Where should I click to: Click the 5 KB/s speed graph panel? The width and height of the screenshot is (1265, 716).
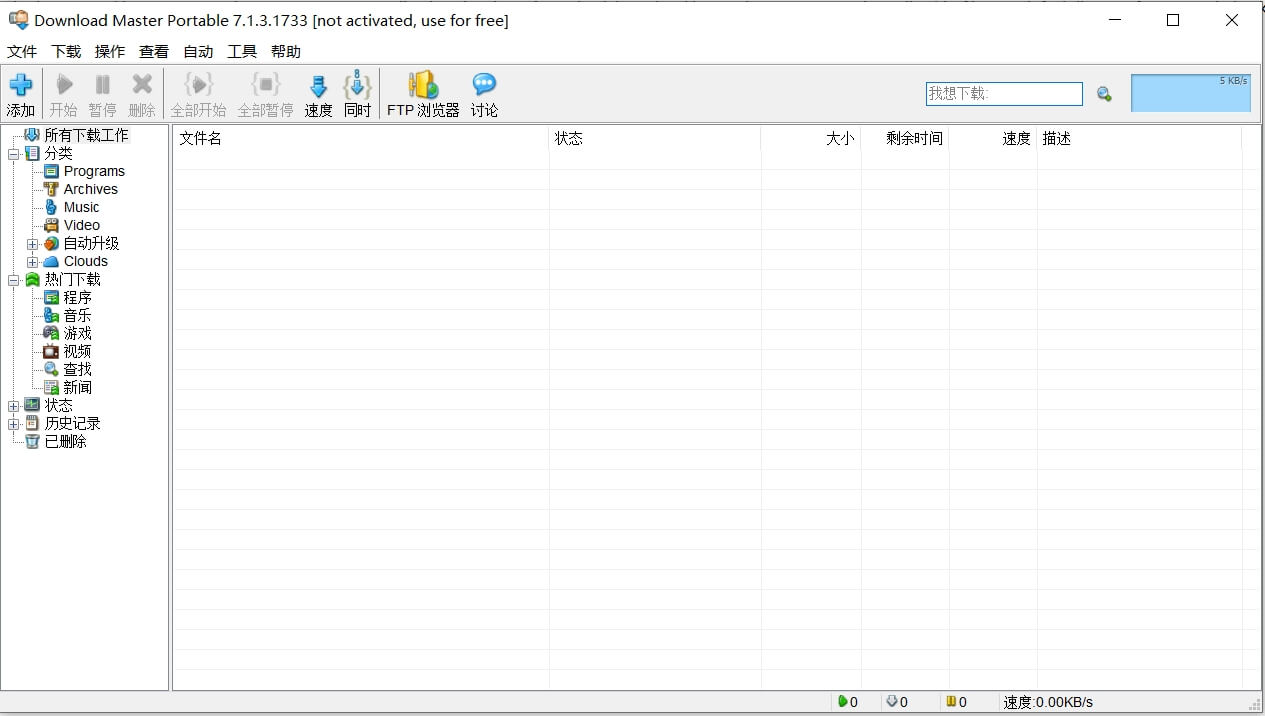point(1191,93)
